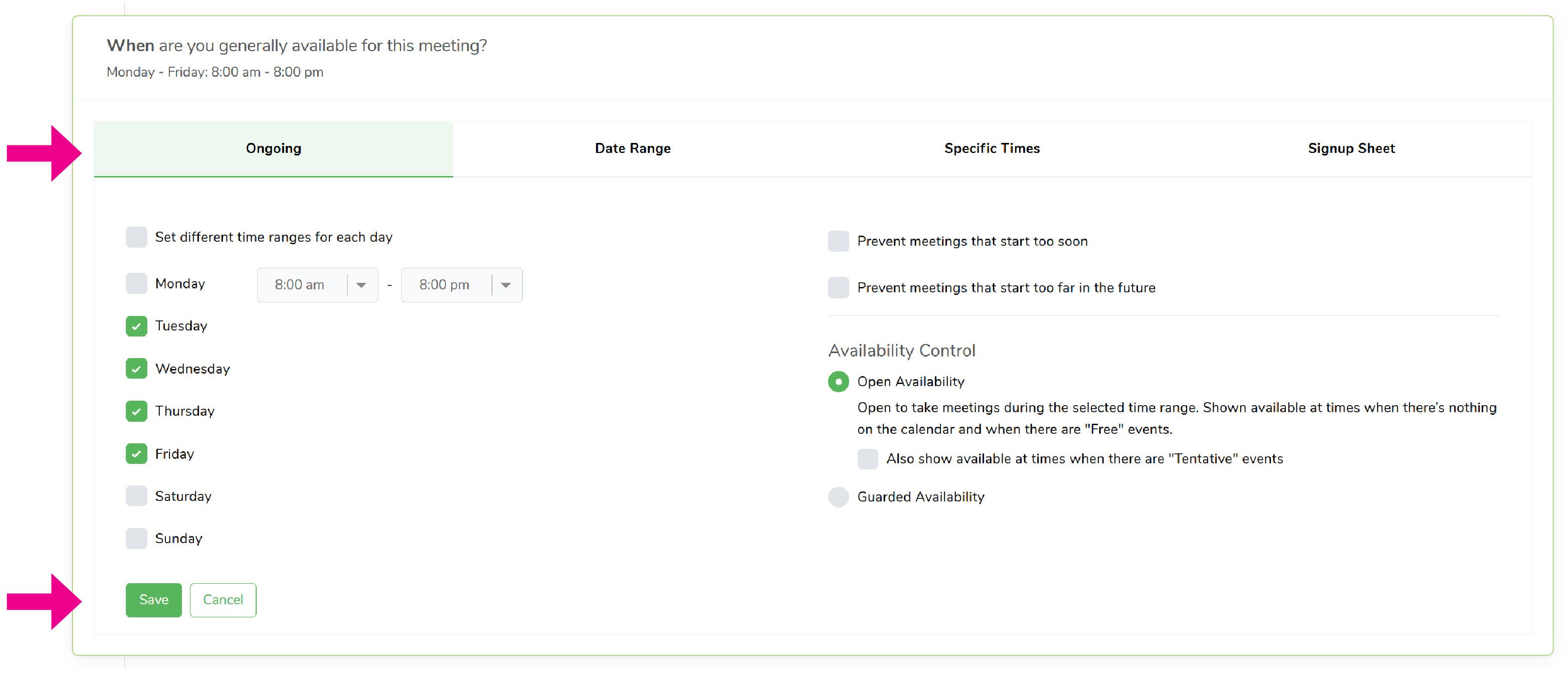Disable Thursday availability
This screenshot has height=677, width=1568.
click(x=136, y=412)
